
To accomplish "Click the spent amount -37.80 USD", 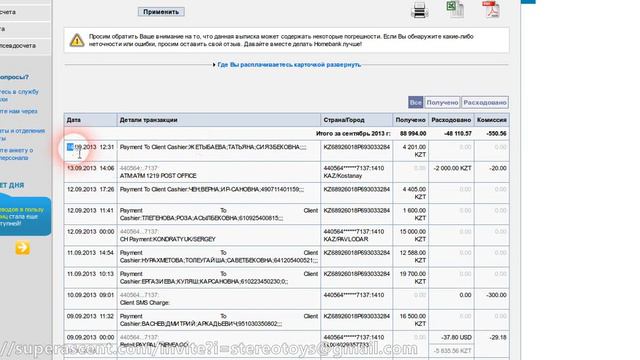I will (456, 338).
